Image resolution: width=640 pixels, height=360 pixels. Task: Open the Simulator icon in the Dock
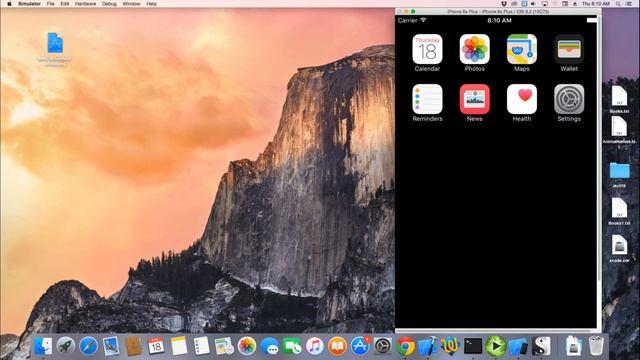tap(518, 346)
